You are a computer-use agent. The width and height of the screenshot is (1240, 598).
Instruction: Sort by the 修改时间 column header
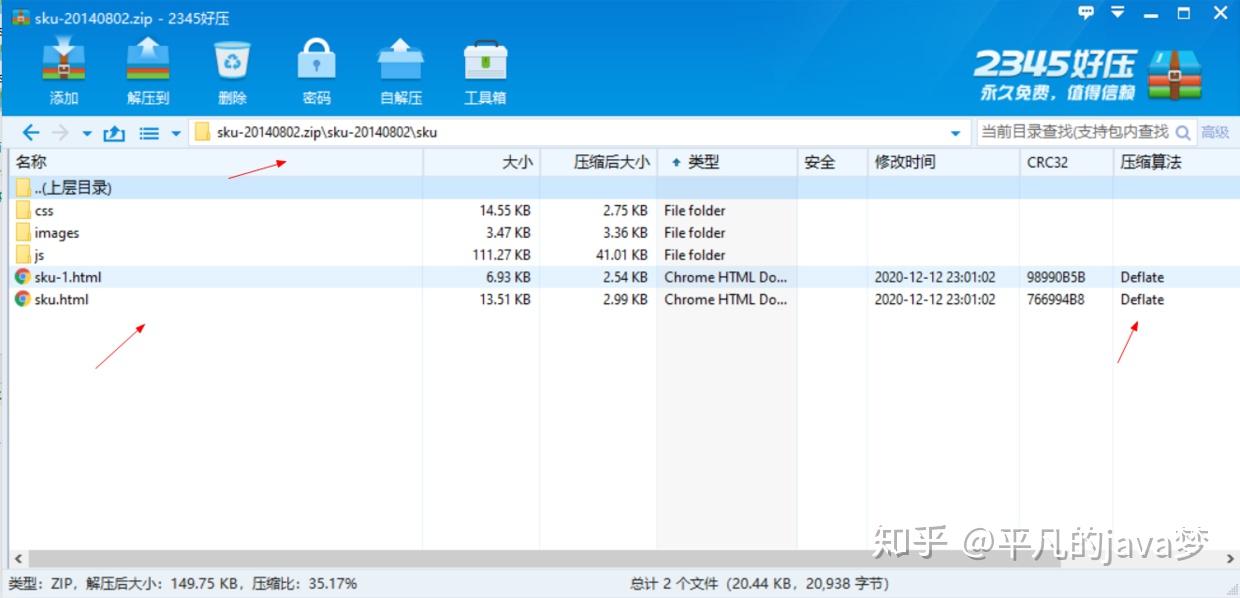click(943, 162)
